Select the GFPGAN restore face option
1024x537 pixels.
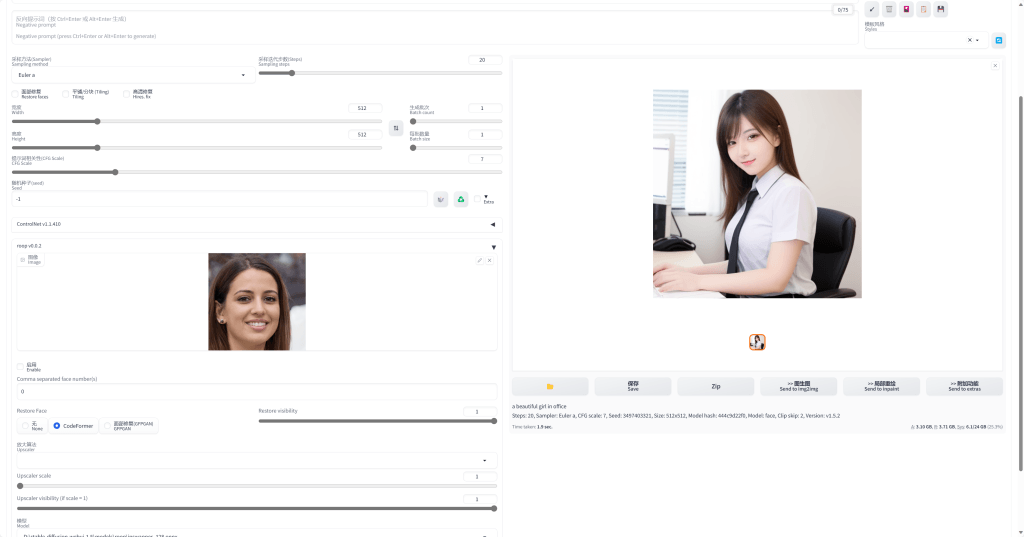(108, 426)
